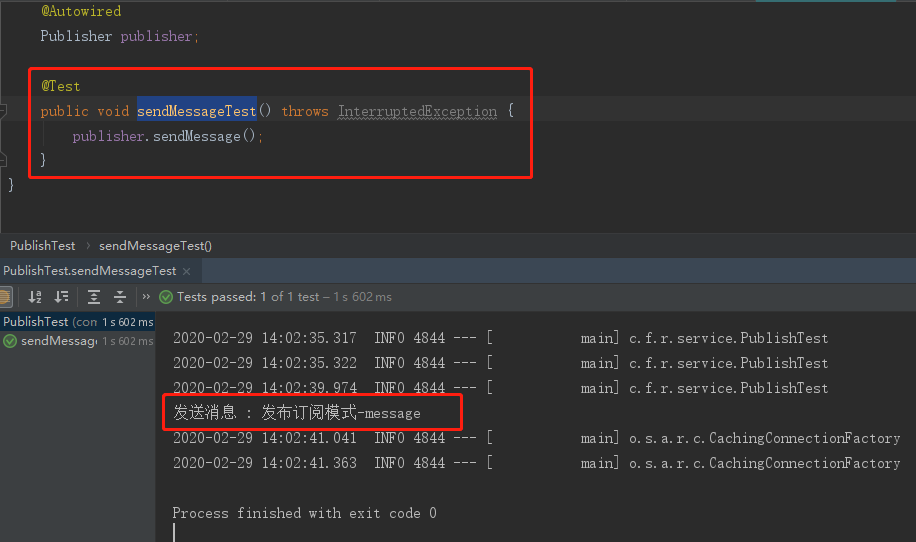Click the sort alphabetically icon in test toolbar
Image resolution: width=916 pixels, height=542 pixels.
35,297
